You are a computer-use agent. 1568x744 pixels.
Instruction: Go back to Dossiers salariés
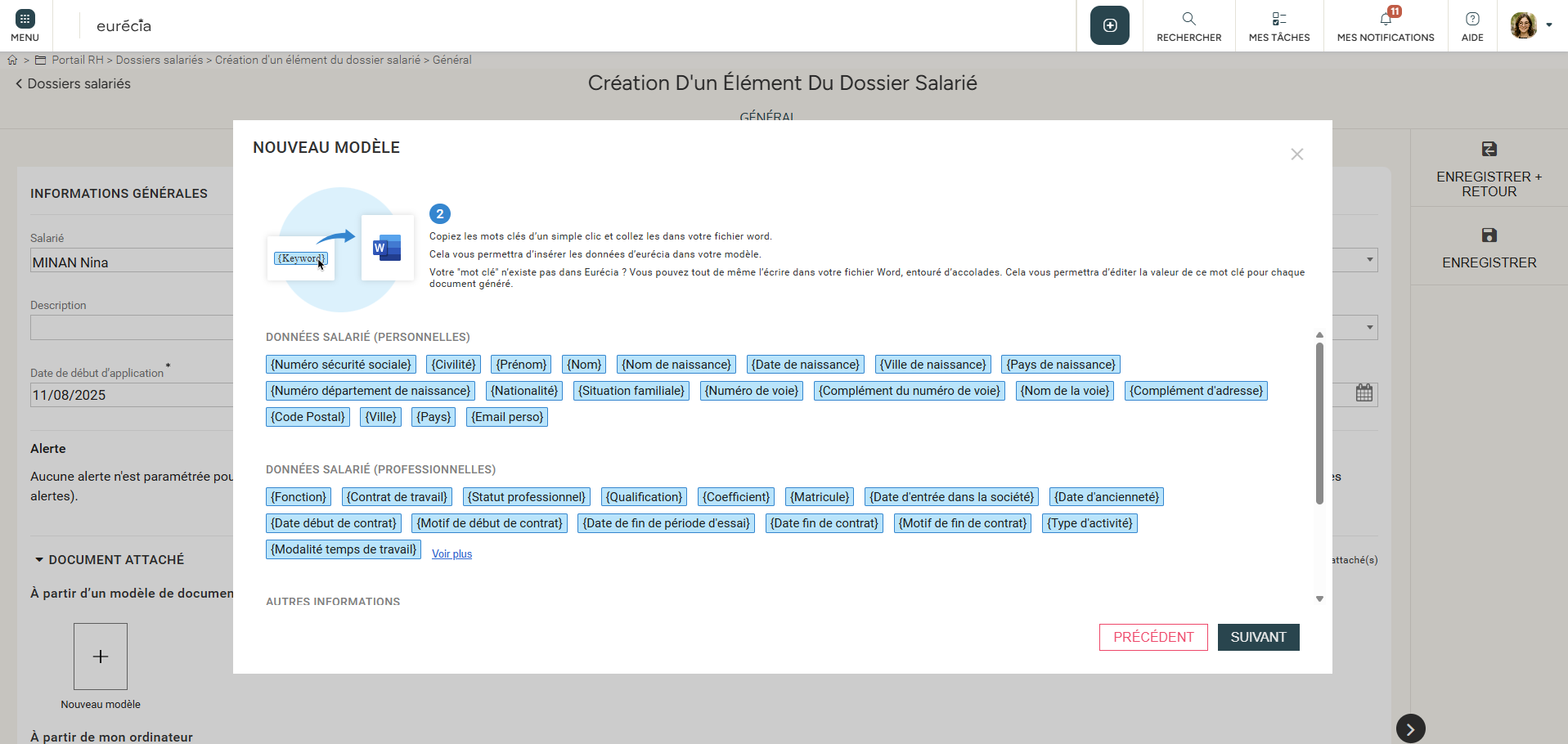click(x=73, y=83)
